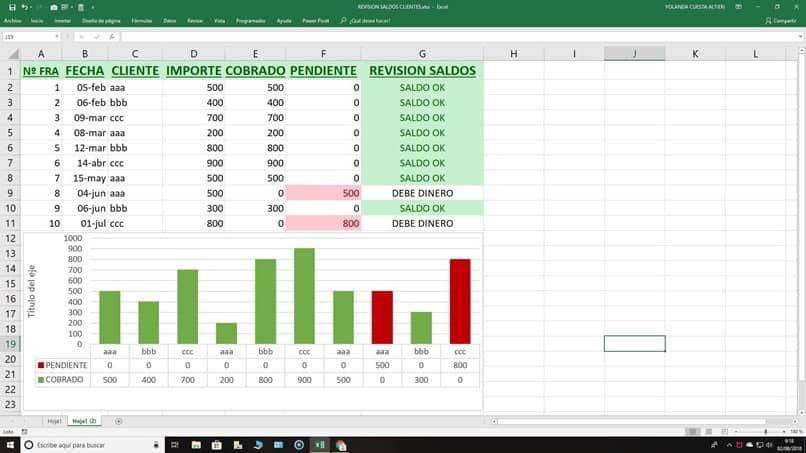Click DEBE DINERO cell in row 11
Screen dimensions: 806x453
coord(422,223)
